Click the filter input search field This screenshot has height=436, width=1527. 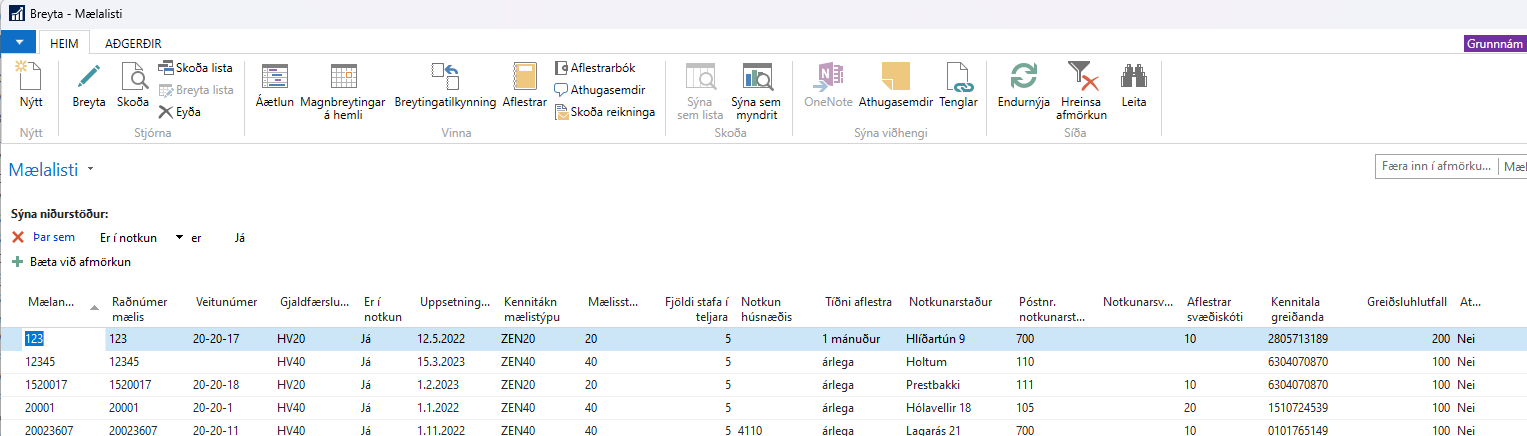pyautogui.click(x=1436, y=166)
